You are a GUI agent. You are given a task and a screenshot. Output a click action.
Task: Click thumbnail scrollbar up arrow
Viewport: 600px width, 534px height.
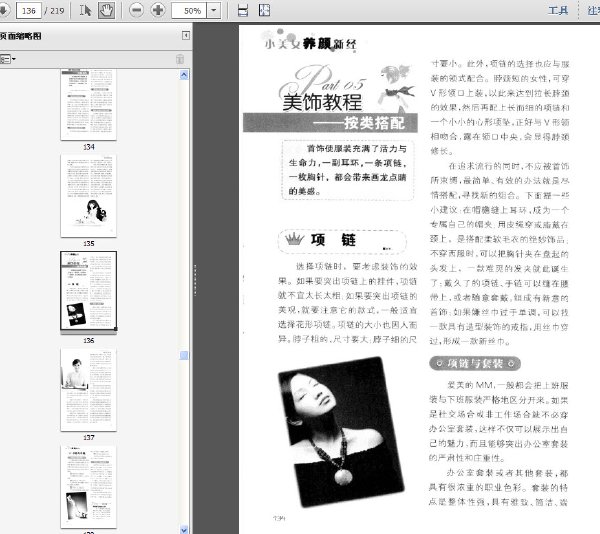184,75
